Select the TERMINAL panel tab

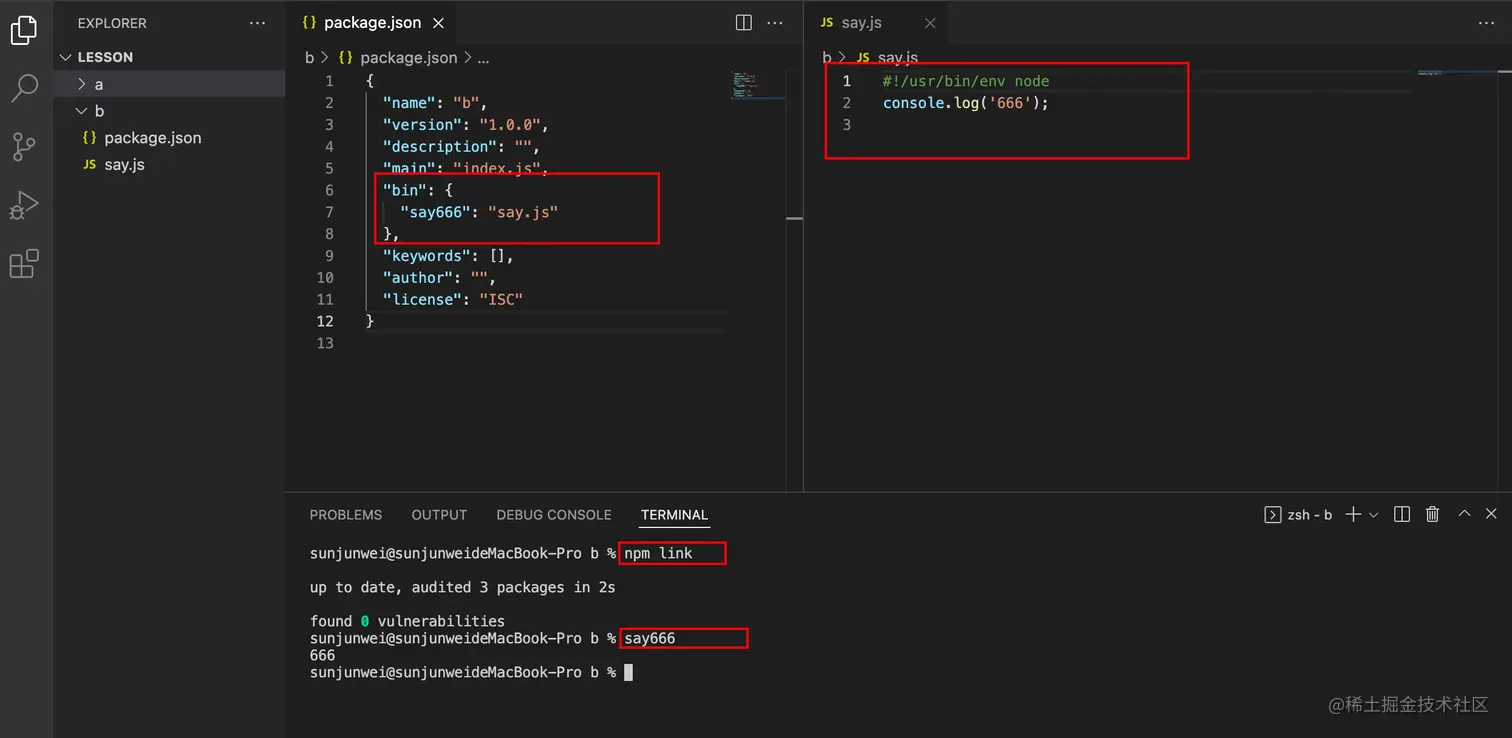[674, 515]
